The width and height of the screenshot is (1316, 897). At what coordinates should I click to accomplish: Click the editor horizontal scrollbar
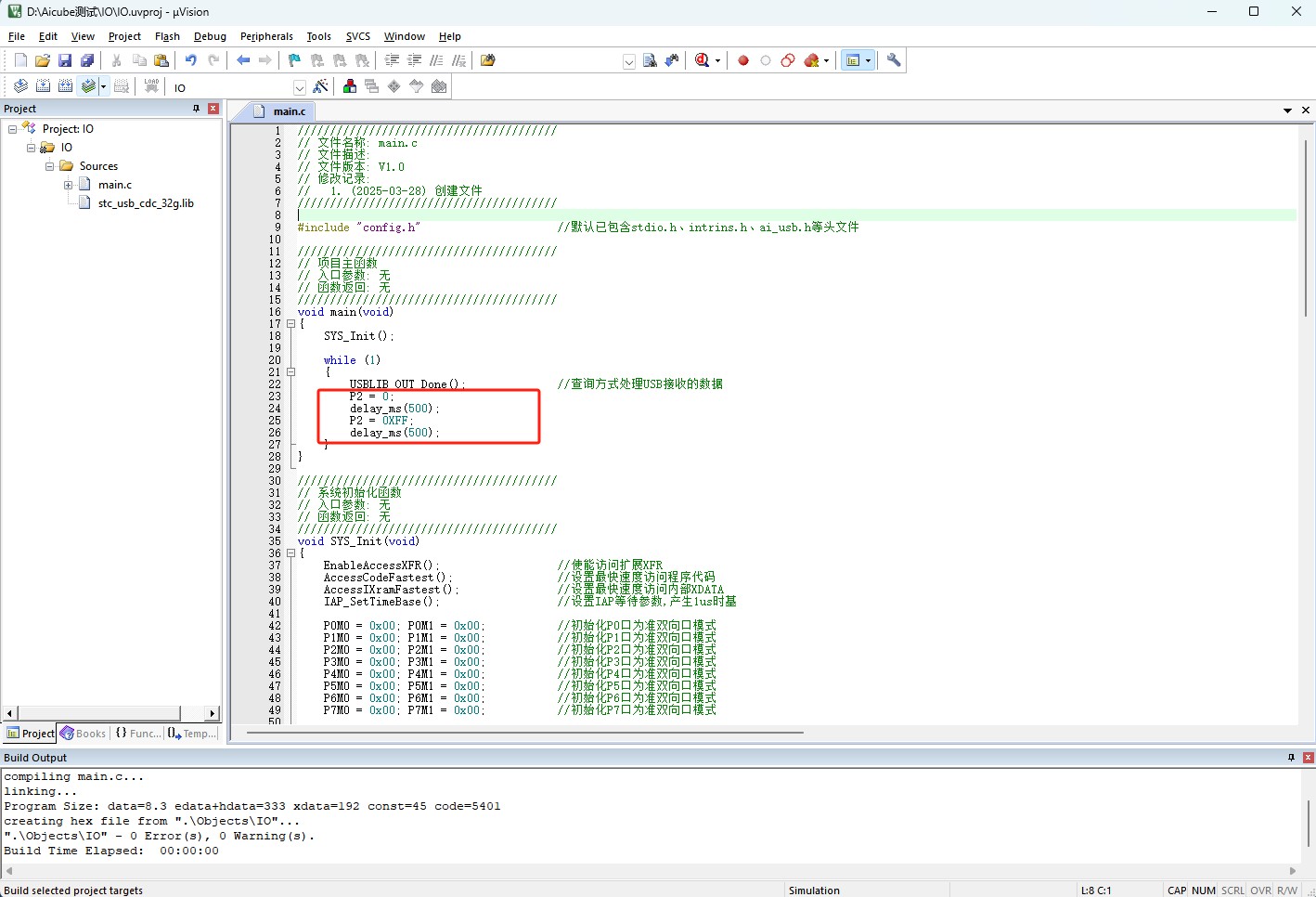(524, 733)
